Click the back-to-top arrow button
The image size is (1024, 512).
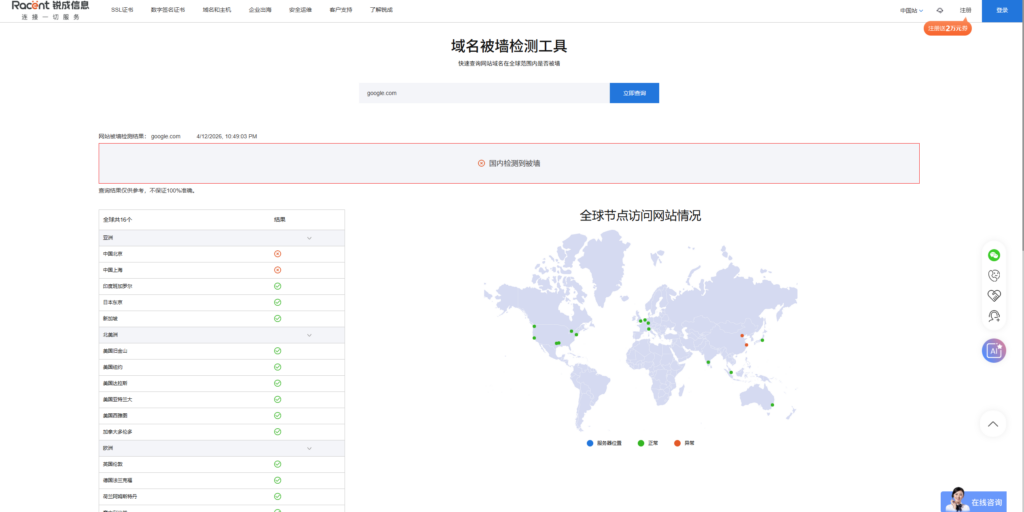(993, 424)
